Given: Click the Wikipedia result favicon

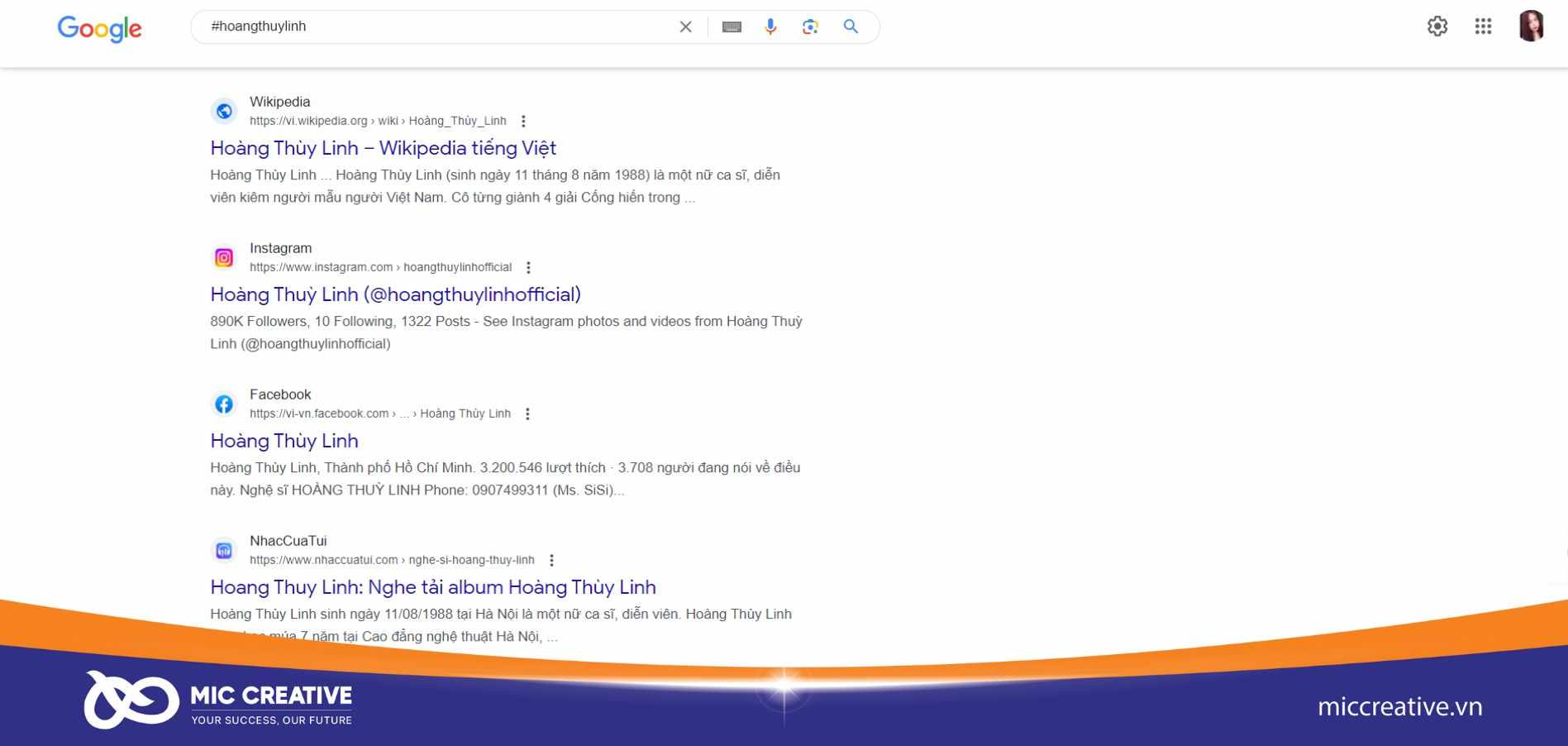Looking at the screenshot, I should click(224, 111).
